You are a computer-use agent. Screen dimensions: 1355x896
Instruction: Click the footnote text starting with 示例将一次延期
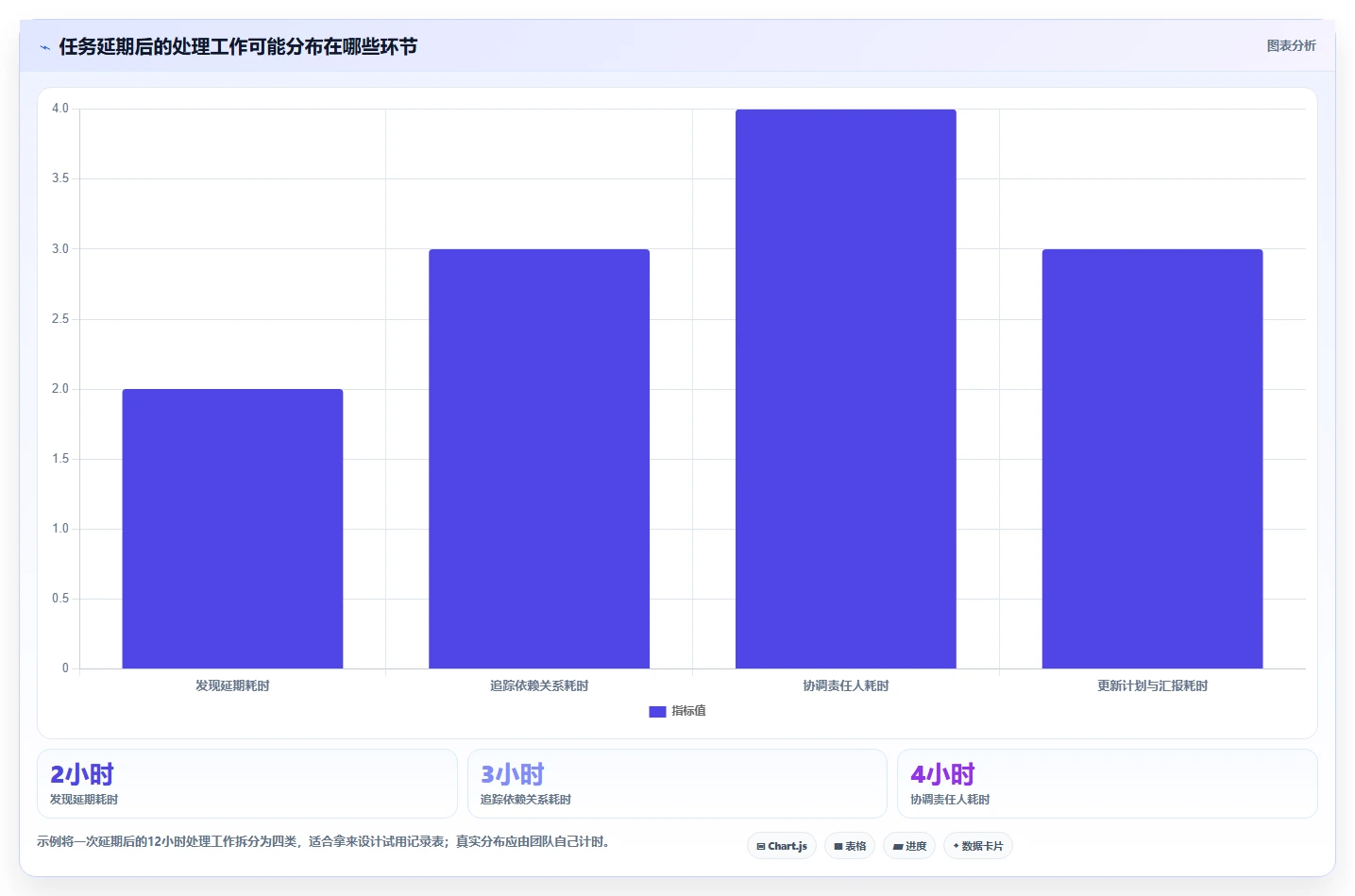tap(325, 841)
